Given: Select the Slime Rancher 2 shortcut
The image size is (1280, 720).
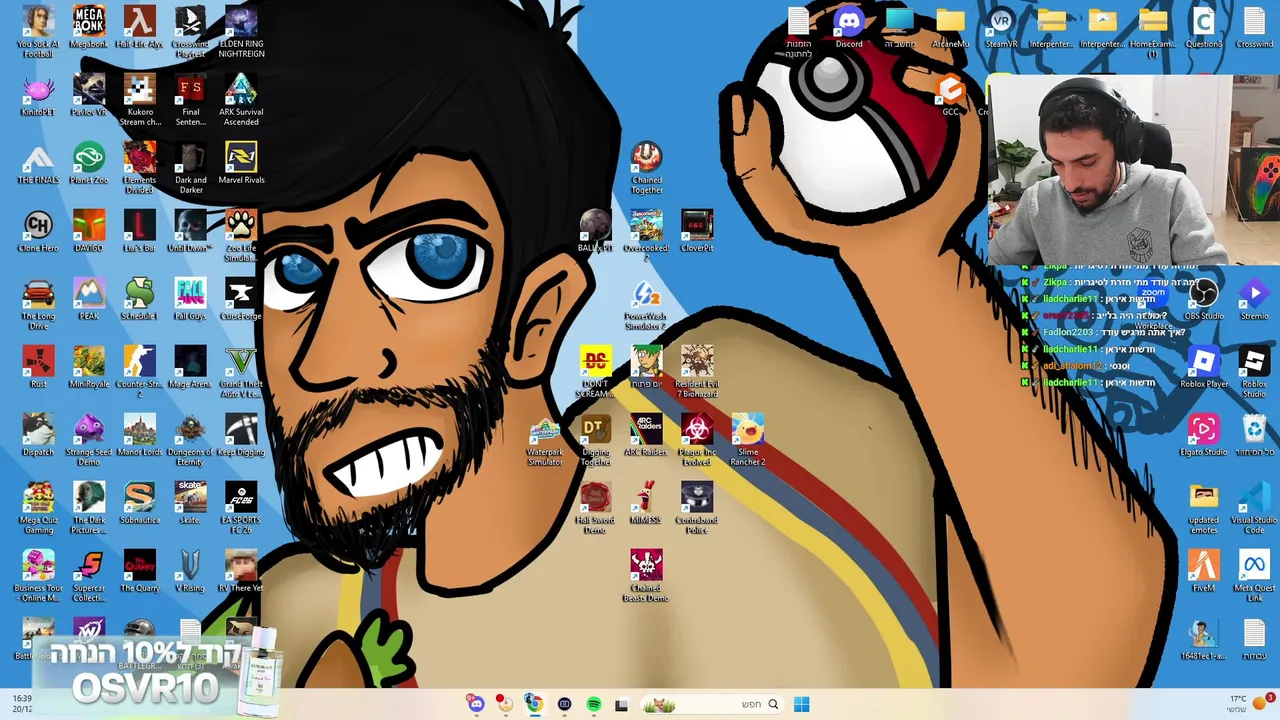Looking at the screenshot, I should click(x=748, y=439).
